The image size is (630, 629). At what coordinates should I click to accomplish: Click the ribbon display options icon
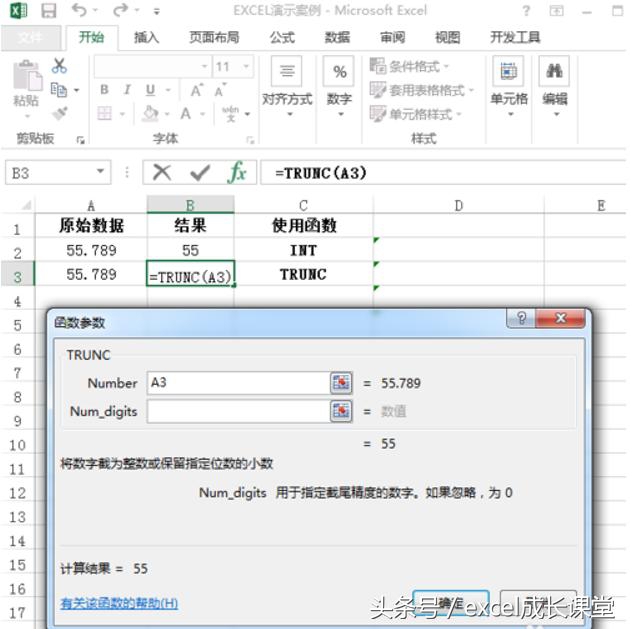pos(556,11)
